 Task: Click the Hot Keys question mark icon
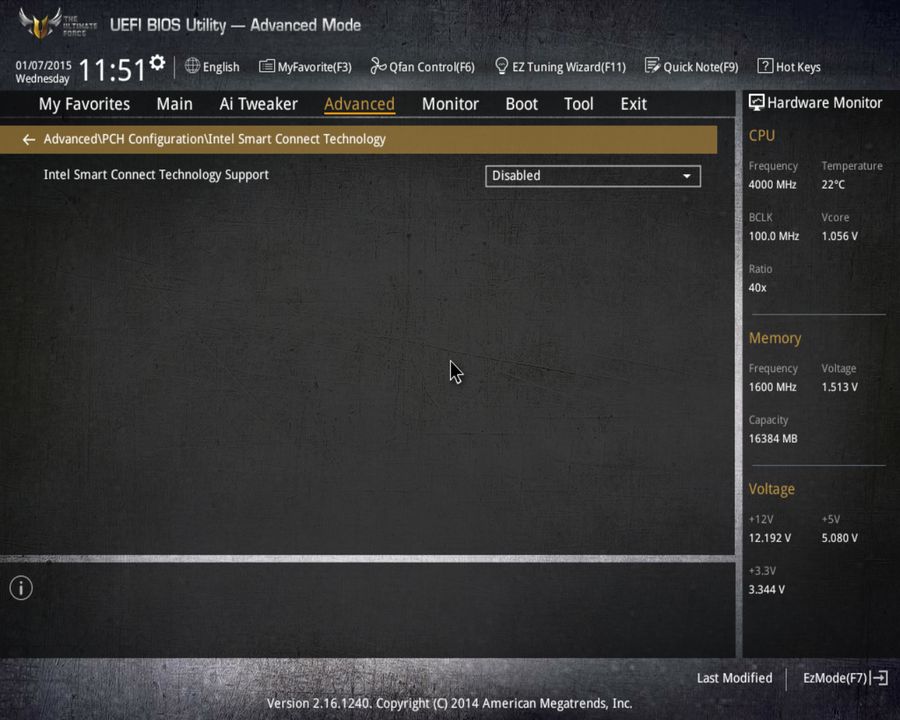[x=765, y=66]
